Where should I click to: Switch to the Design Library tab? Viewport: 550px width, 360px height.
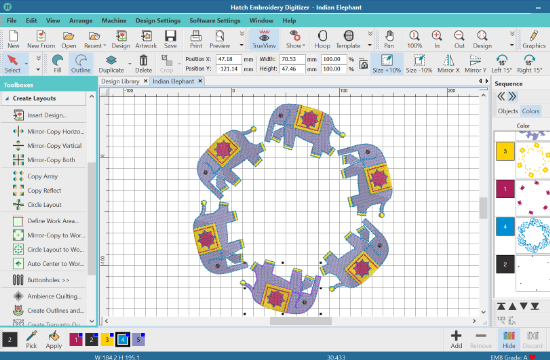[x=120, y=81]
